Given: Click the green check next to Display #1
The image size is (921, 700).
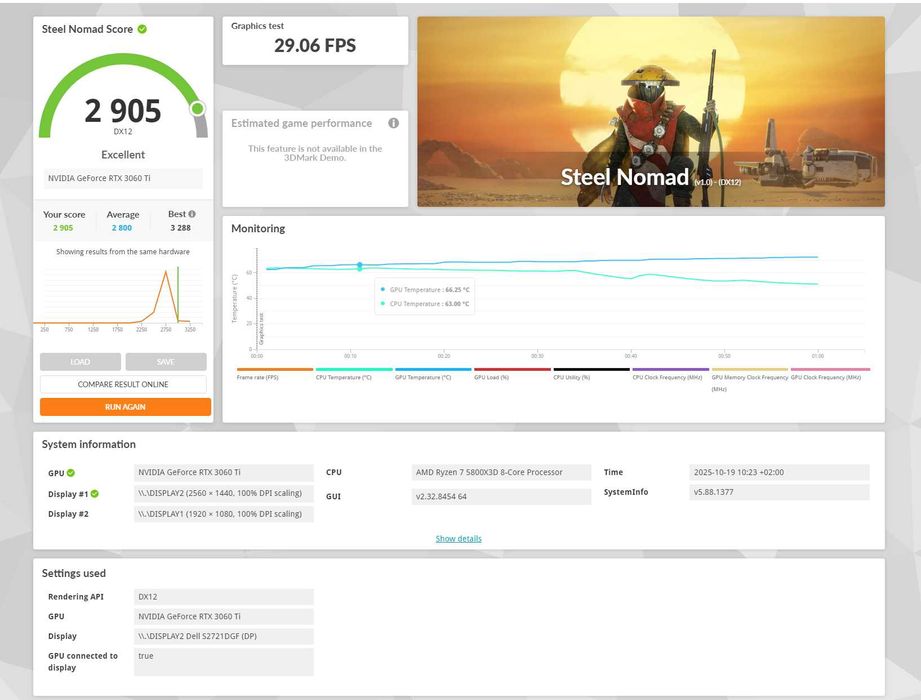Looking at the screenshot, I should click(95, 494).
